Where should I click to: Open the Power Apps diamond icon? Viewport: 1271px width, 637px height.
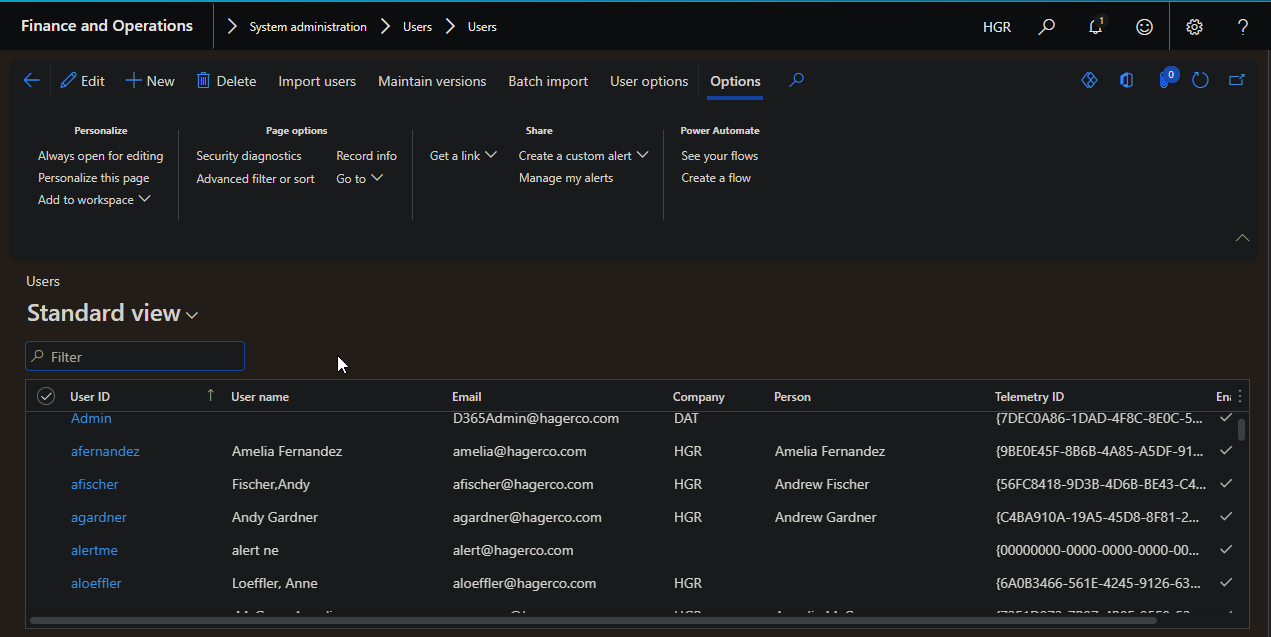click(1090, 80)
